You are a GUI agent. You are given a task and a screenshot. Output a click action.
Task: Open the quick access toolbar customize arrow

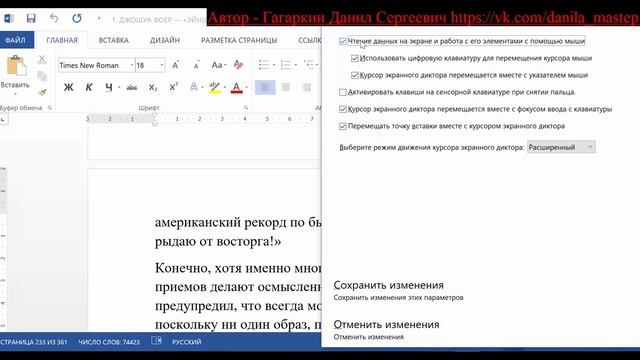click(99, 18)
